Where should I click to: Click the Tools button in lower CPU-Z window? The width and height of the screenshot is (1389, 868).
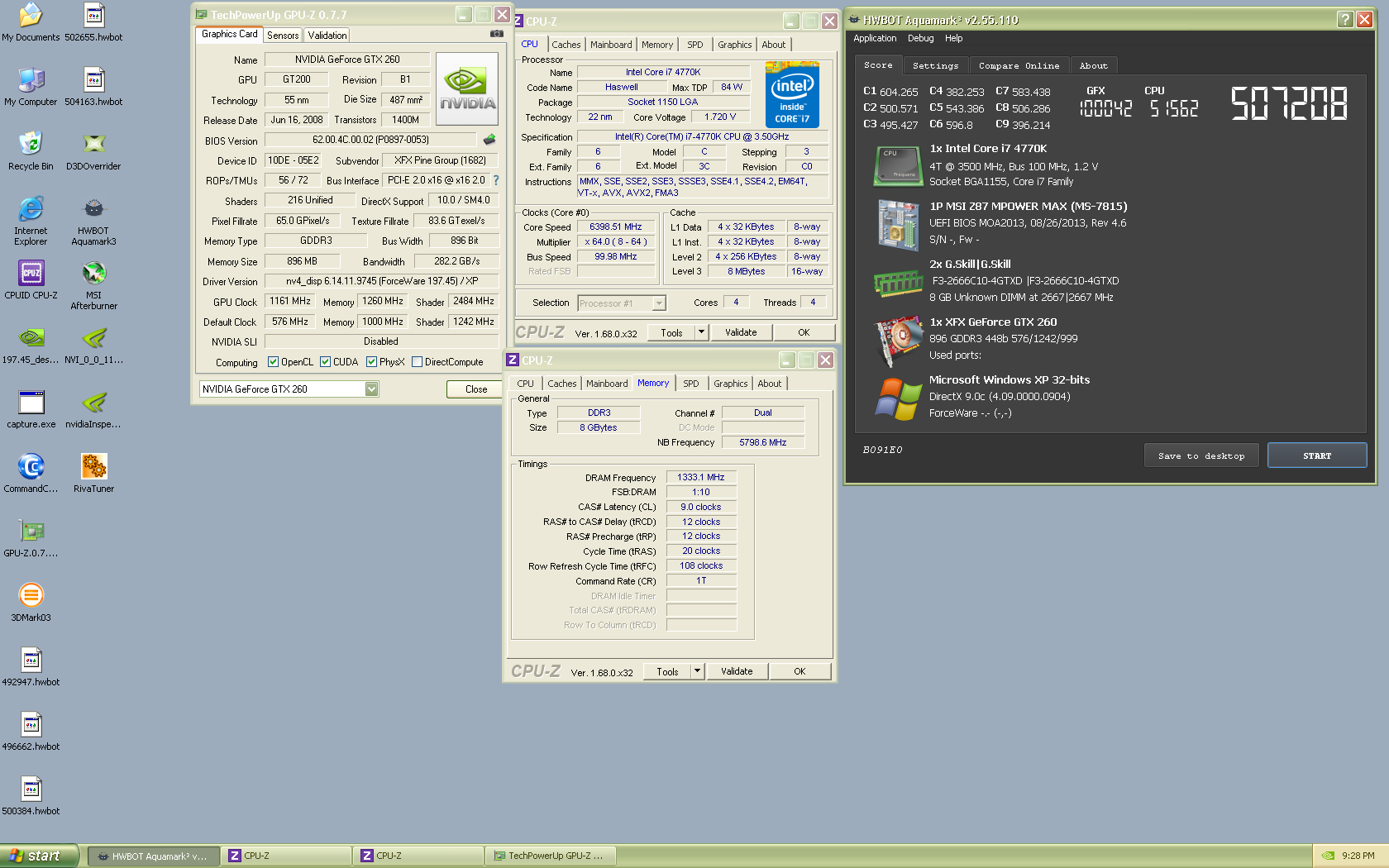pos(667,671)
